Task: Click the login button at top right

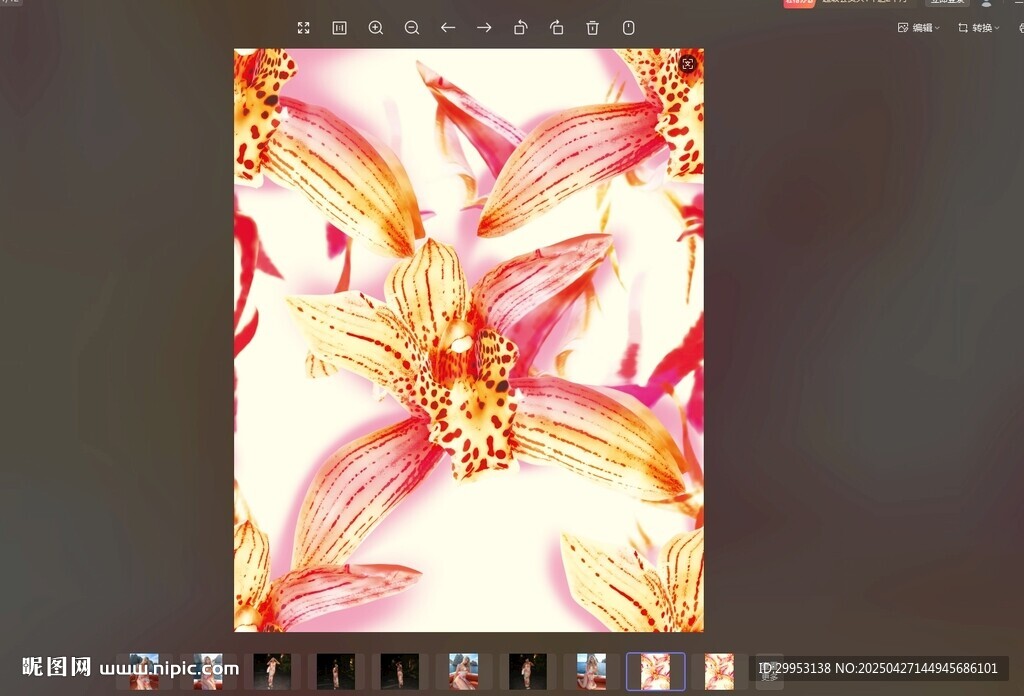Action: click(x=945, y=3)
